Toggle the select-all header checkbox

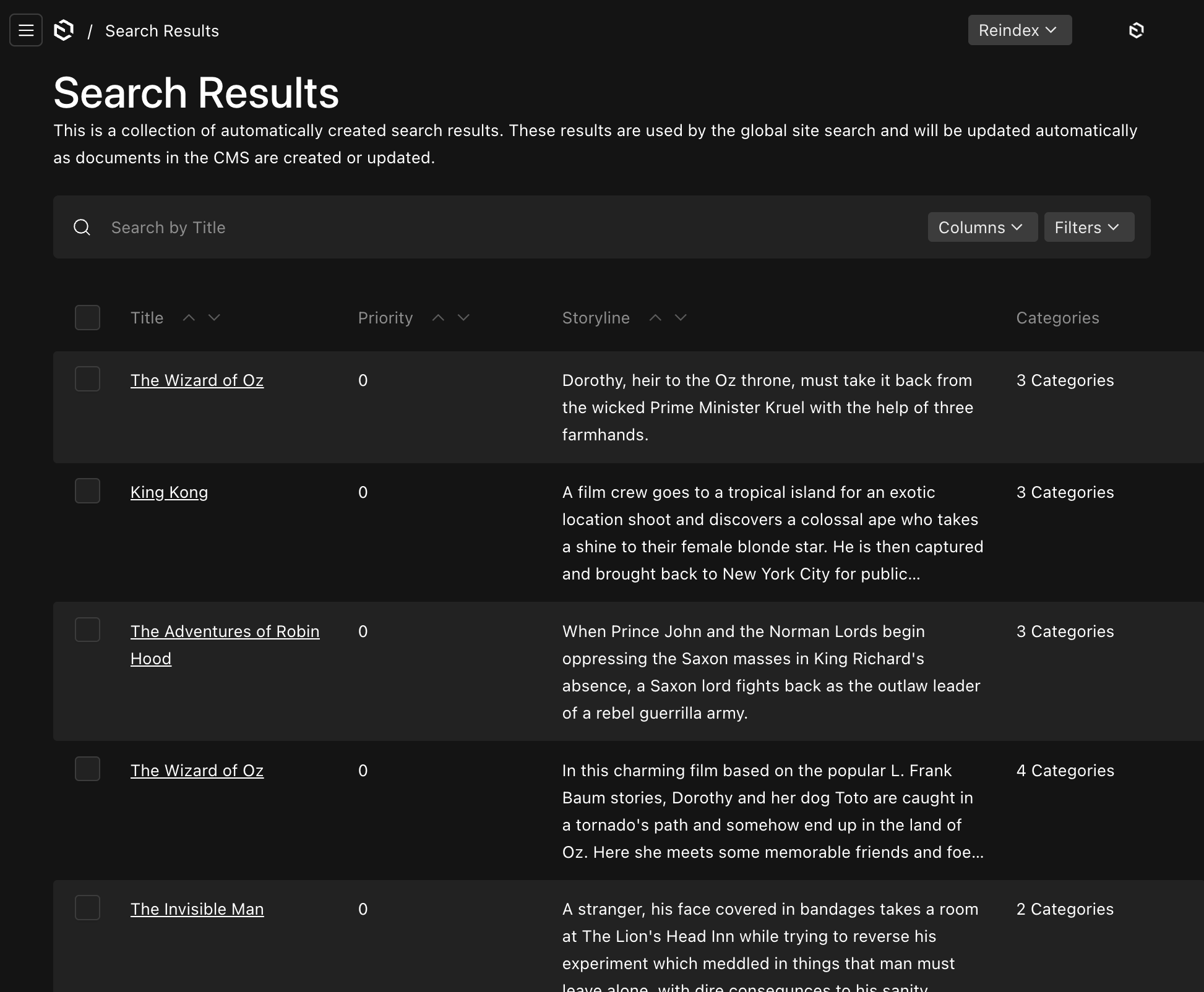click(87, 318)
